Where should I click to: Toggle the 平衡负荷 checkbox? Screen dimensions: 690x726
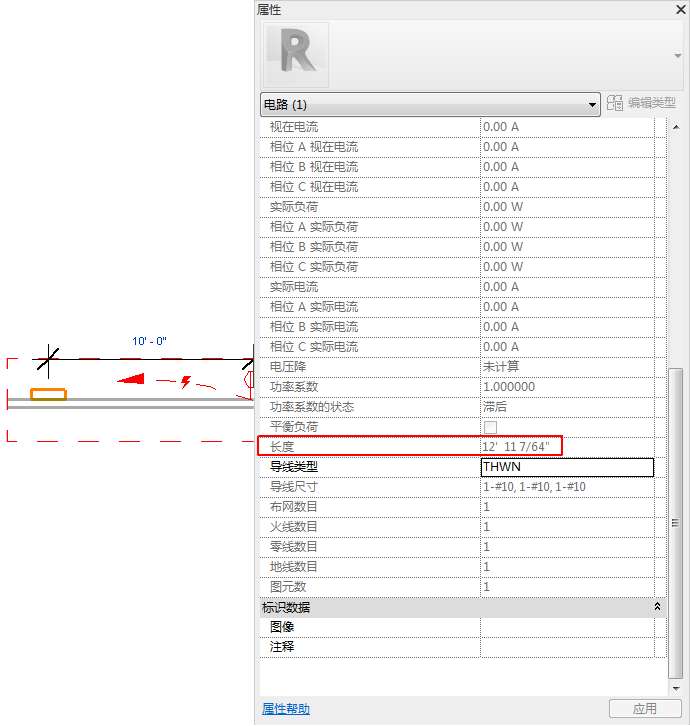490,427
